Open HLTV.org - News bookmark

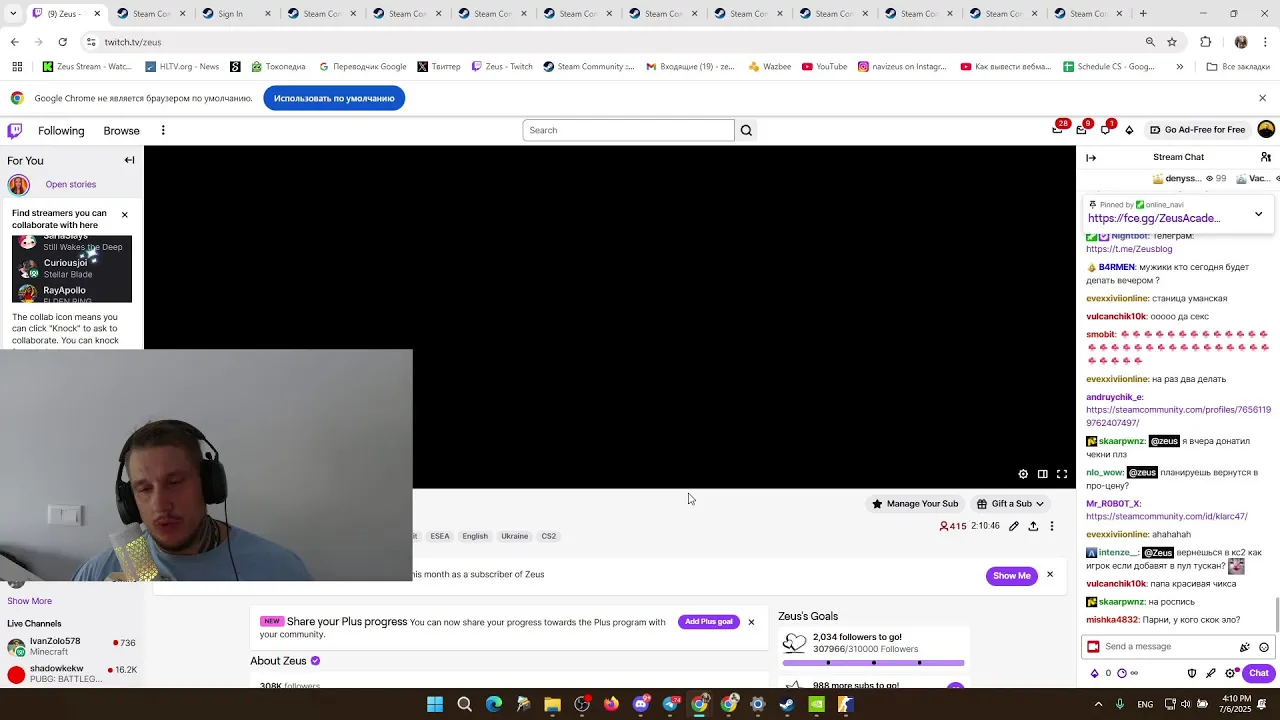pyautogui.click(x=182, y=67)
